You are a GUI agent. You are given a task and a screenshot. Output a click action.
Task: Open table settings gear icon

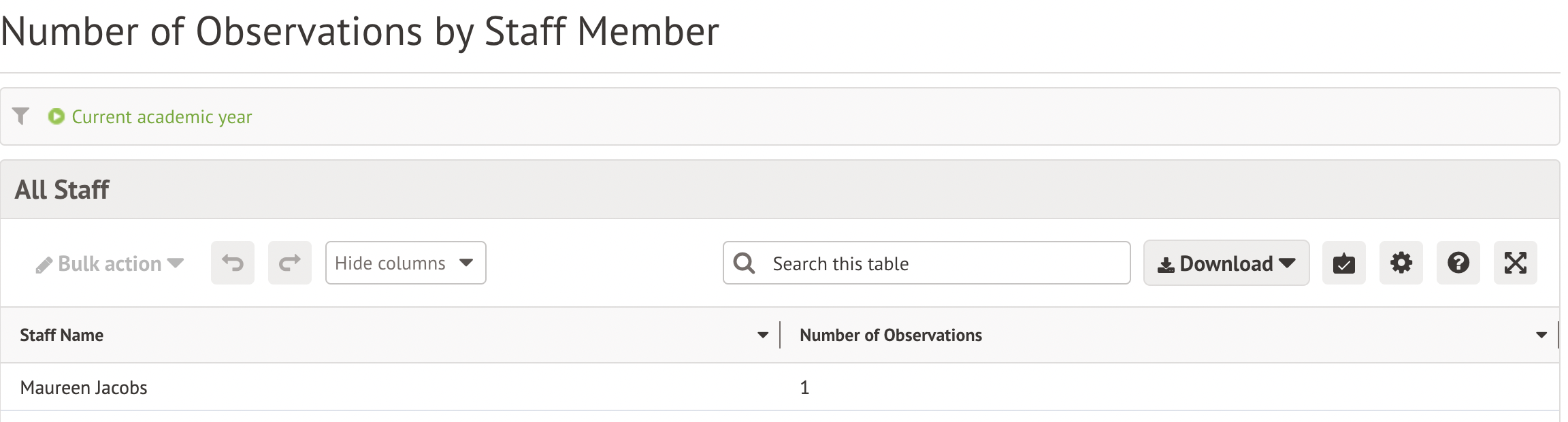point(1401,263)
